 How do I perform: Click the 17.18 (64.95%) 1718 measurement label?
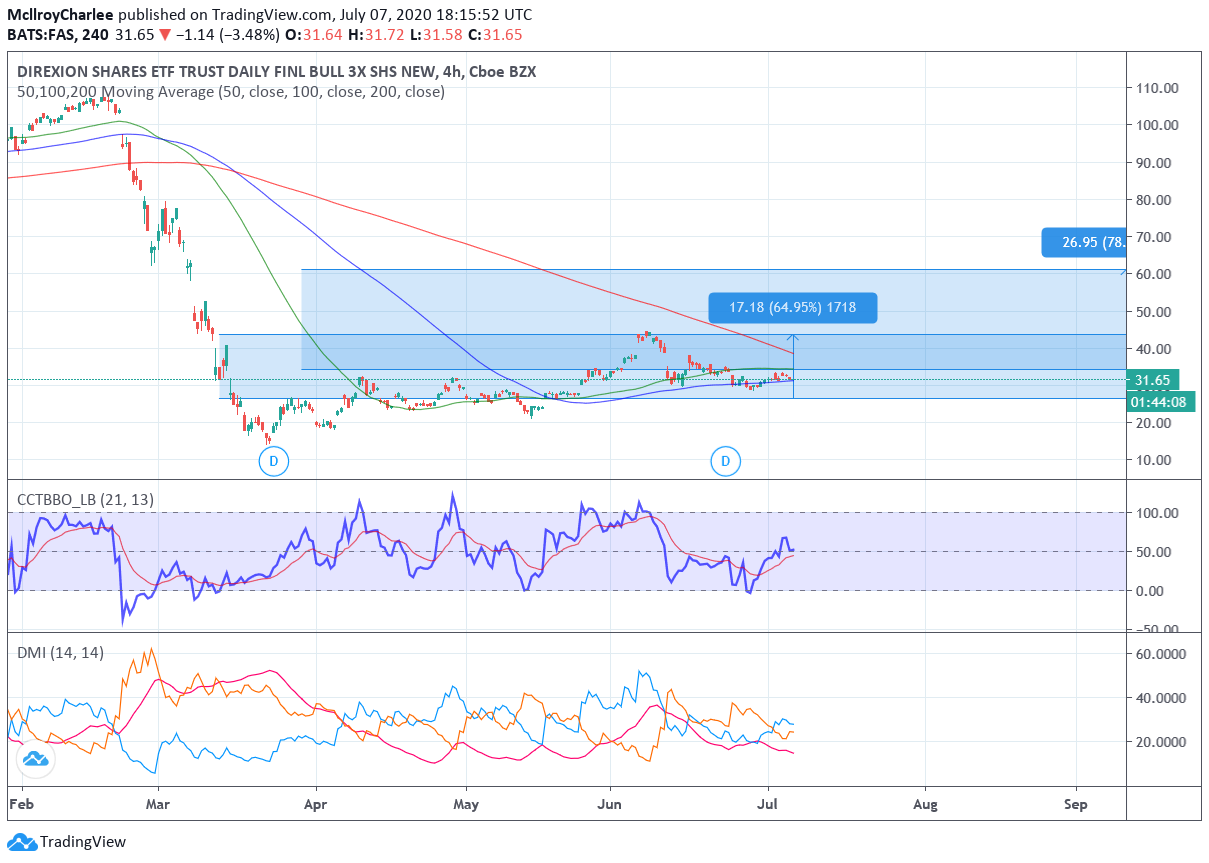[793, 308]
